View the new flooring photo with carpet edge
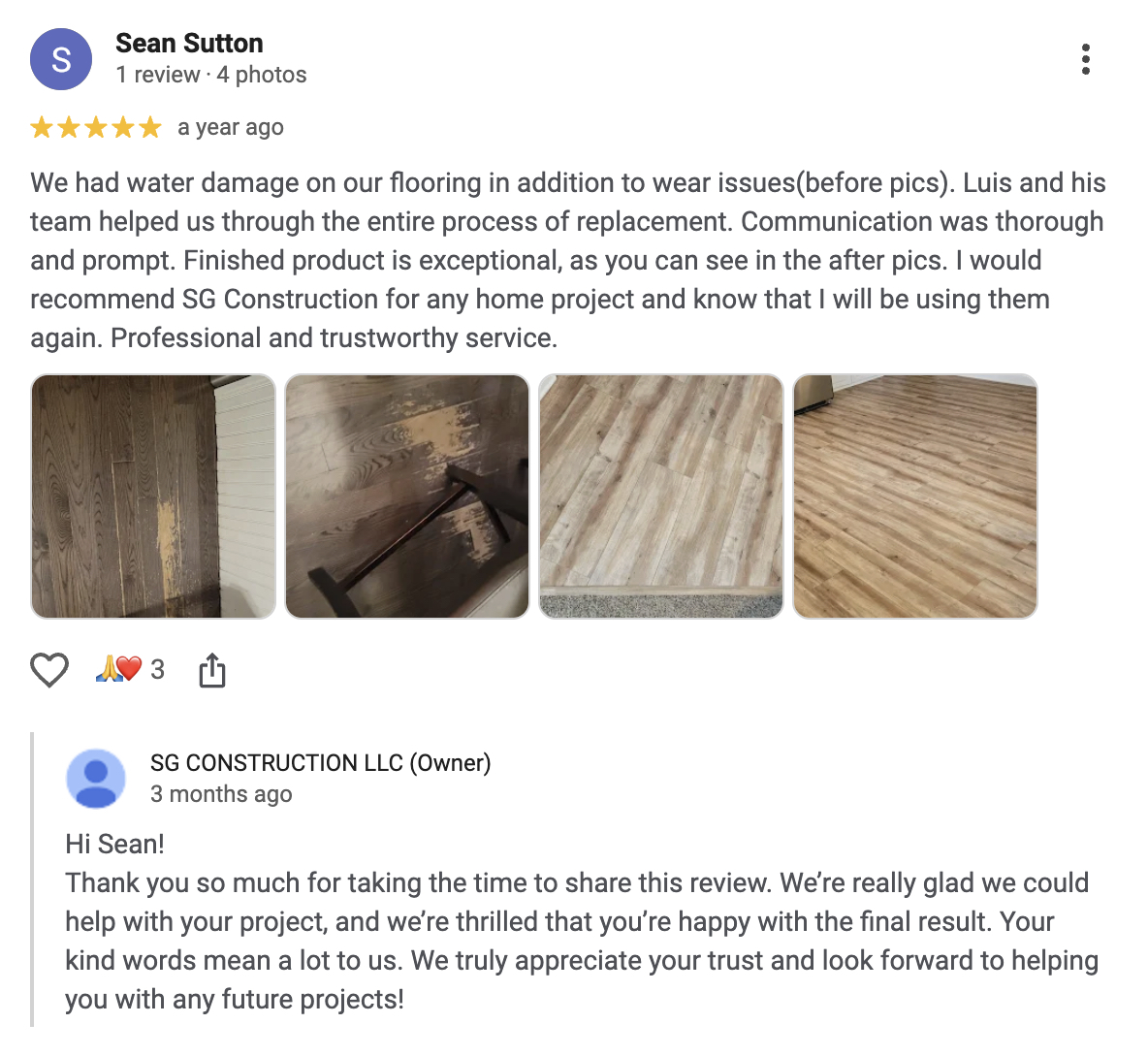This screenshot has height=1056, width=1148. pos(661,496)
